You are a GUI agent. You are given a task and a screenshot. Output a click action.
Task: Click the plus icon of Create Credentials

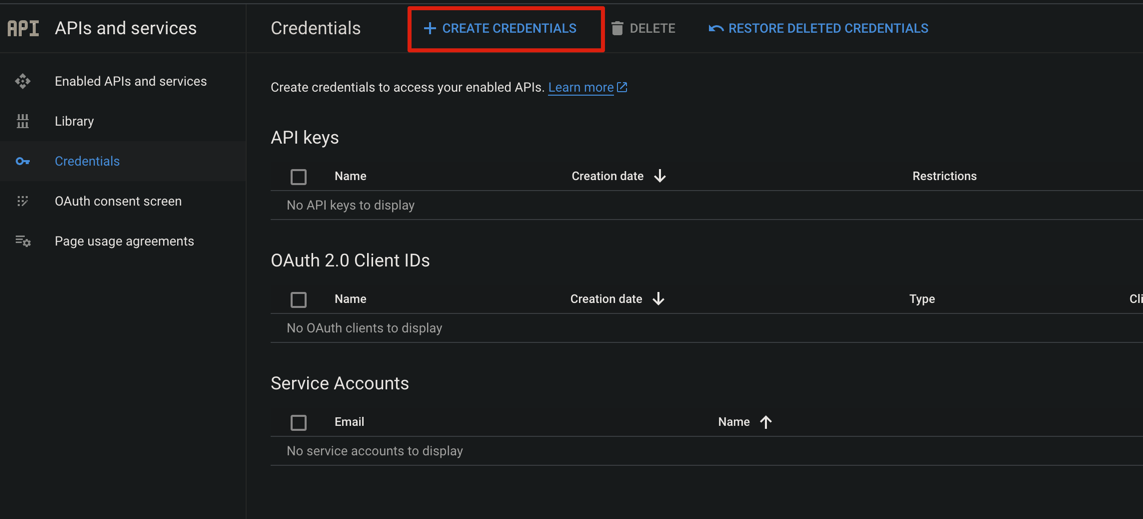(430, 28)
